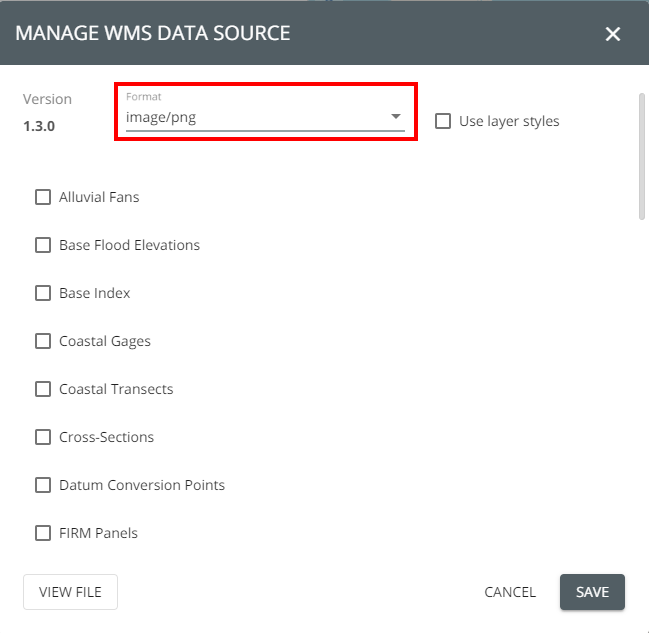
Task: Toggle the Base Index checkbox
Action: pyautogui.click(x=43, y=293)
